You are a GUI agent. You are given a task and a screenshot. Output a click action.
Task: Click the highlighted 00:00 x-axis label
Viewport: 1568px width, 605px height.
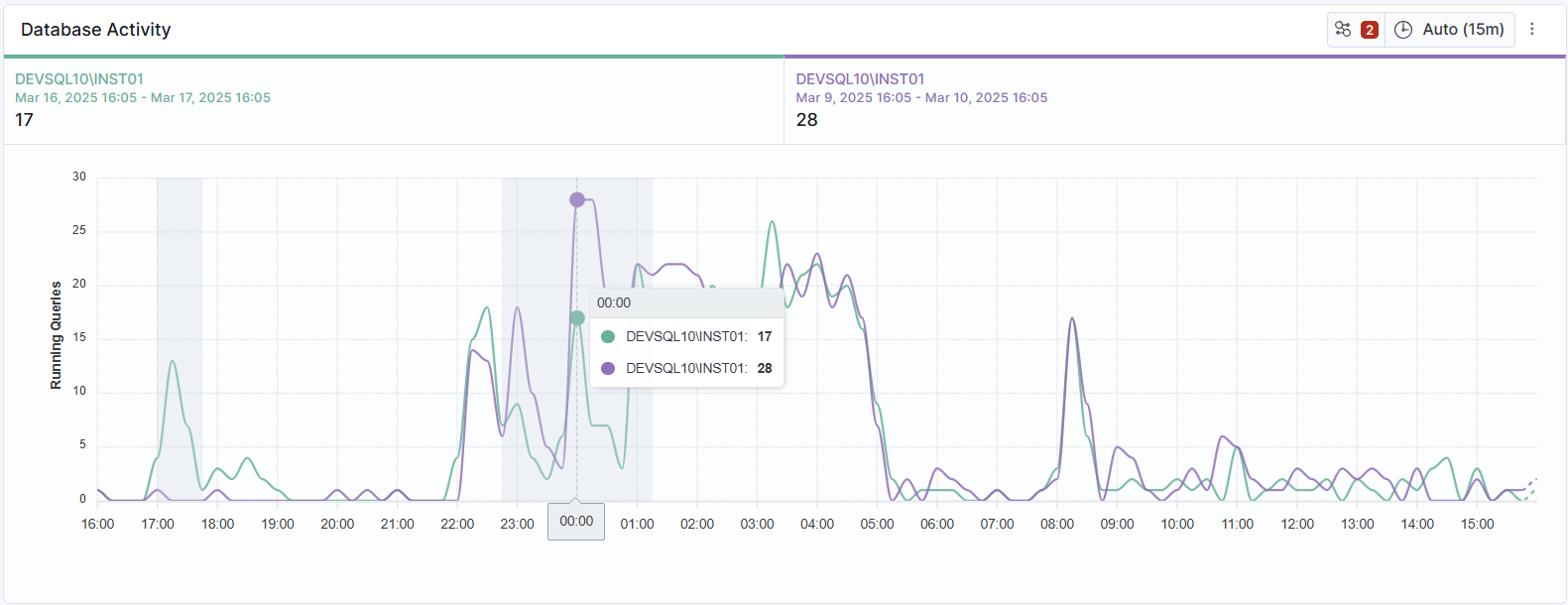(x=576, y=522)
